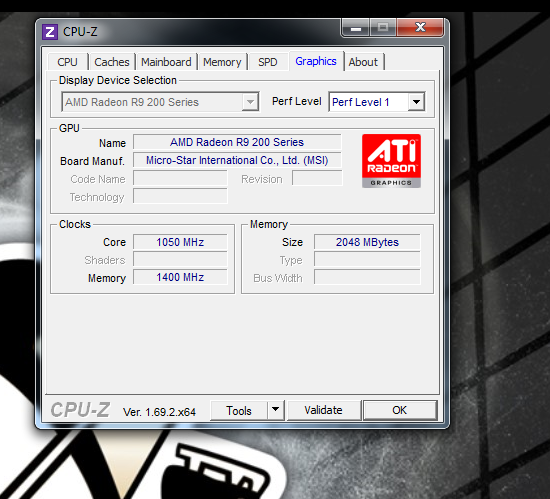Click the arrow next to Tools button

pos(276,410)
